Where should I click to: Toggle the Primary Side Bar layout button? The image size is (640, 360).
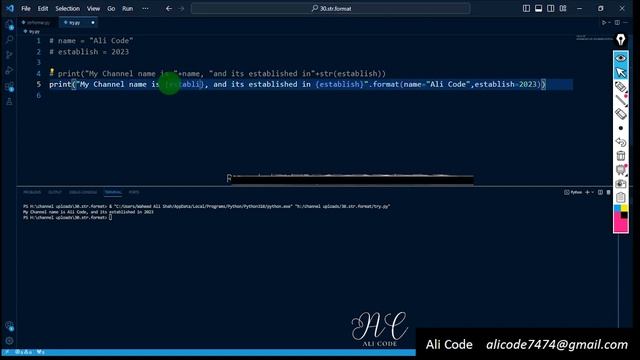527,8
